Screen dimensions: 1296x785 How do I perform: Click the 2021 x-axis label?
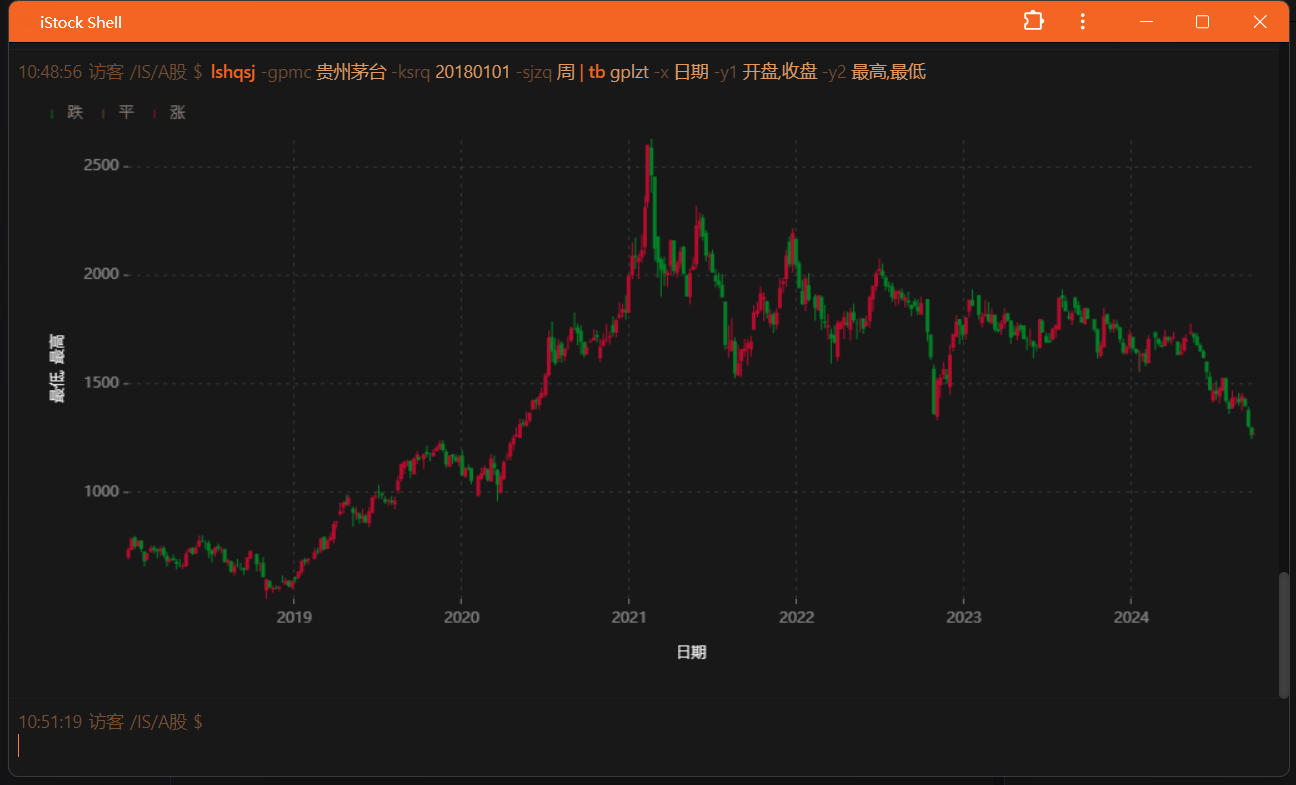point(628,617)
